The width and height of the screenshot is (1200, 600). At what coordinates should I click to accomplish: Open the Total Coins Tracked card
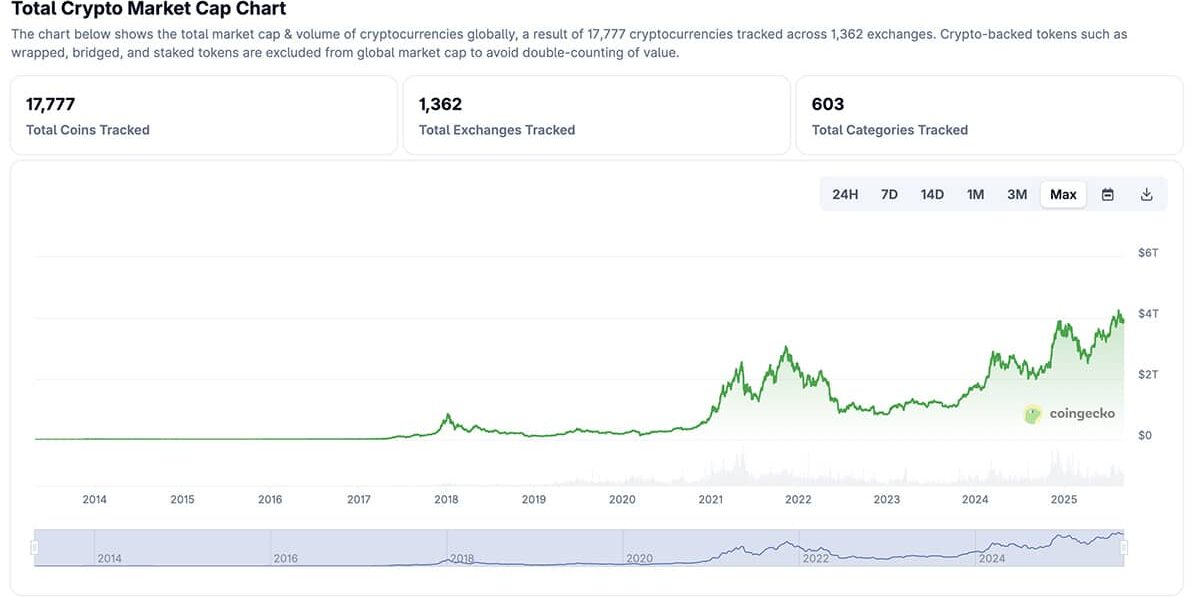pyautogui.click(x=204, y=115)
